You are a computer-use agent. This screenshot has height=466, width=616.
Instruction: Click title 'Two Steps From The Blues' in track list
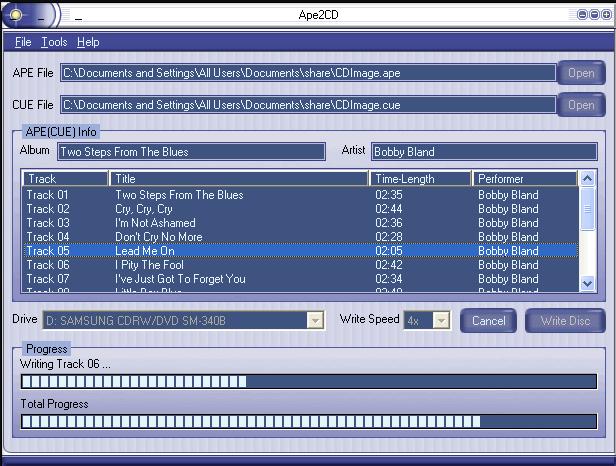point(179,195)
